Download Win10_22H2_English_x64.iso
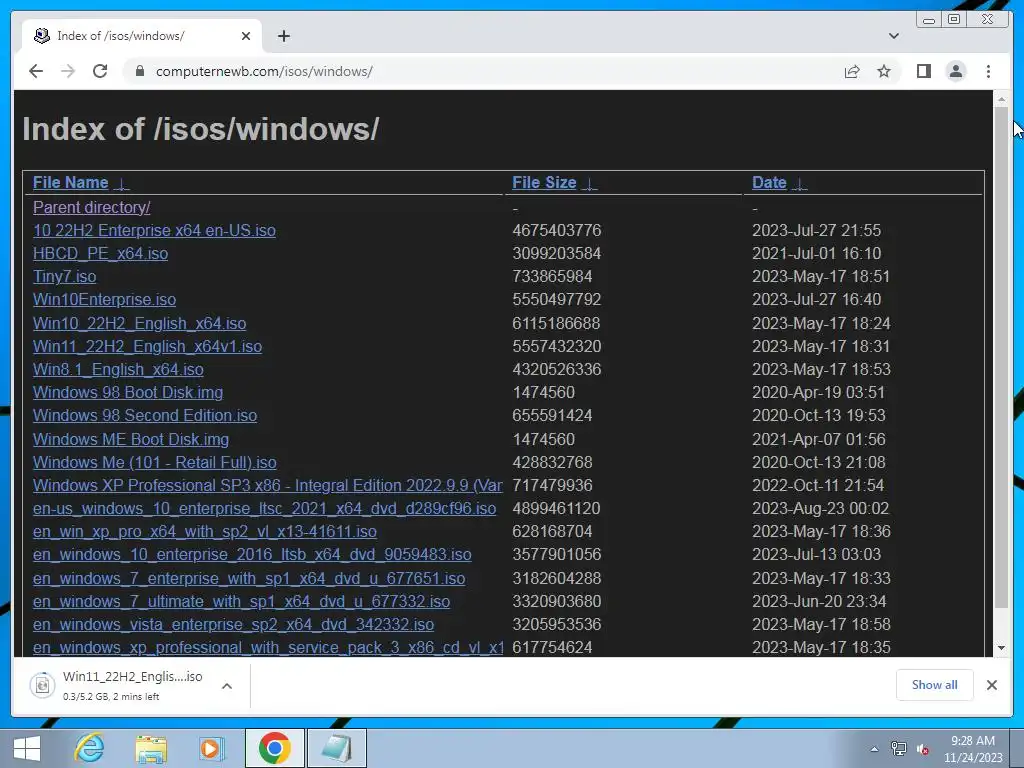The image size is (1024, 768). pyautogui.click(x=140, y=323)
